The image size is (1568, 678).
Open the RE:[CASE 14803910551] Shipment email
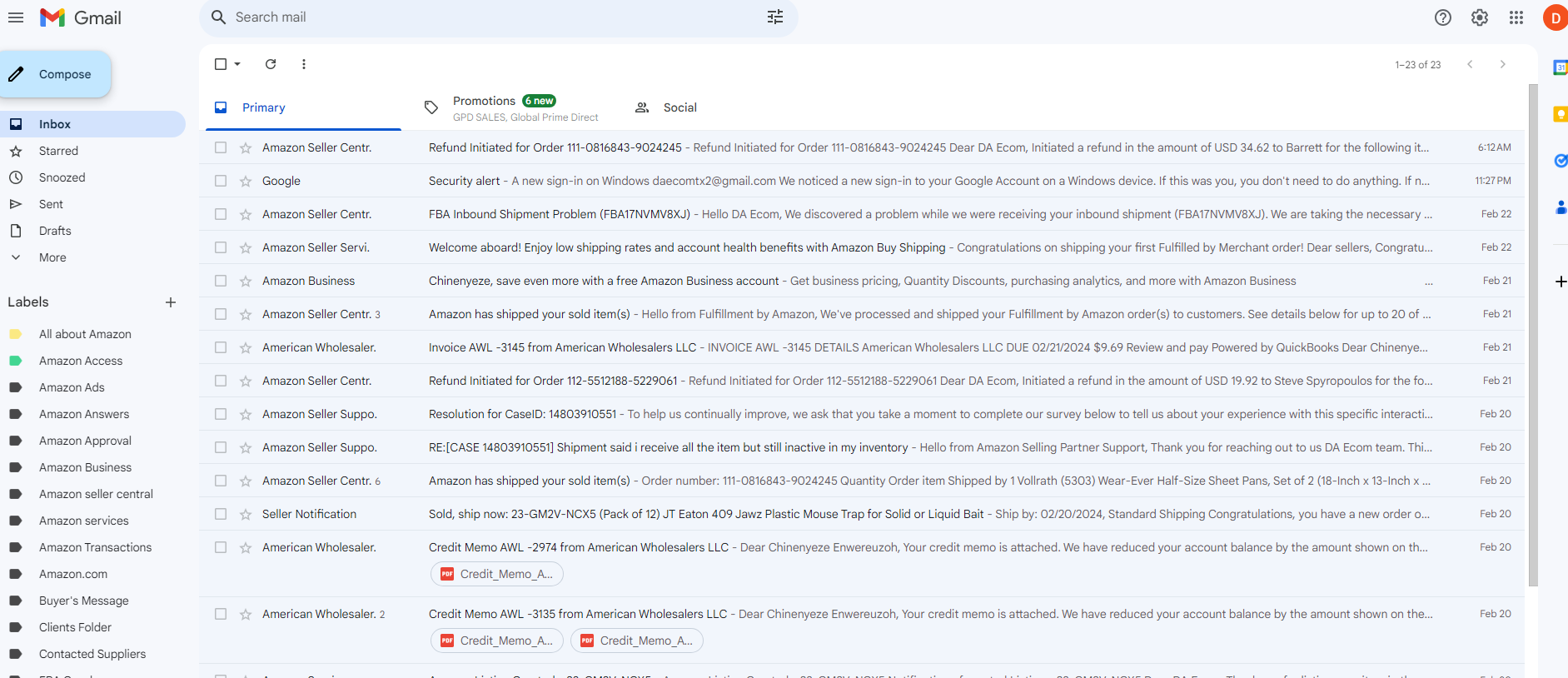click(x=862, y=447)
